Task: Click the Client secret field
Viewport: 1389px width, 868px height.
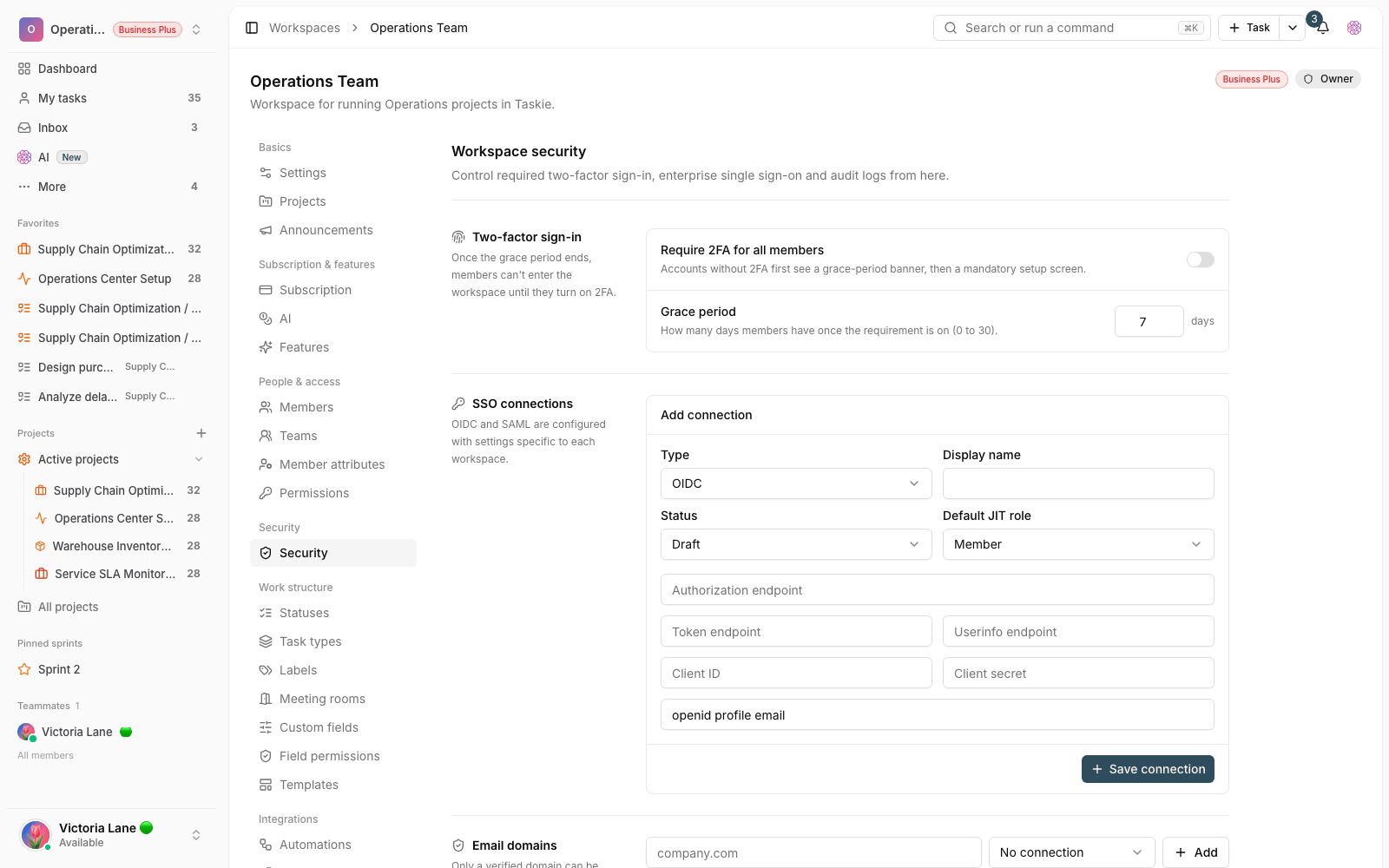Action: [x=1078, y=674]
